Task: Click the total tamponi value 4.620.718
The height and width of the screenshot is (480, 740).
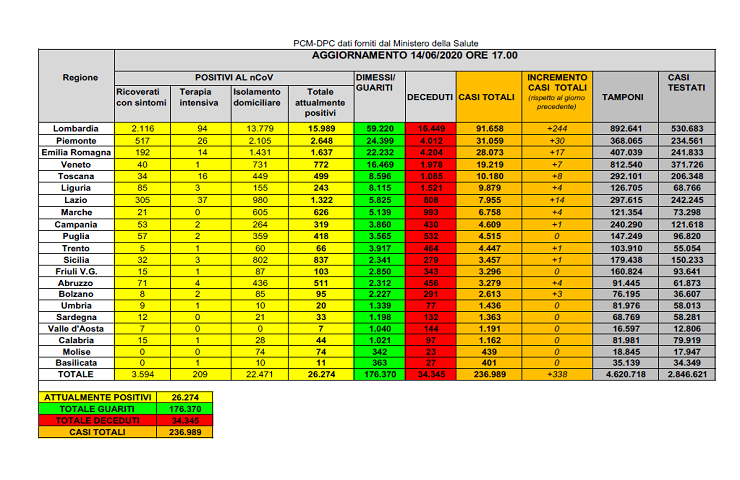Action: click(x=623, y=374)
